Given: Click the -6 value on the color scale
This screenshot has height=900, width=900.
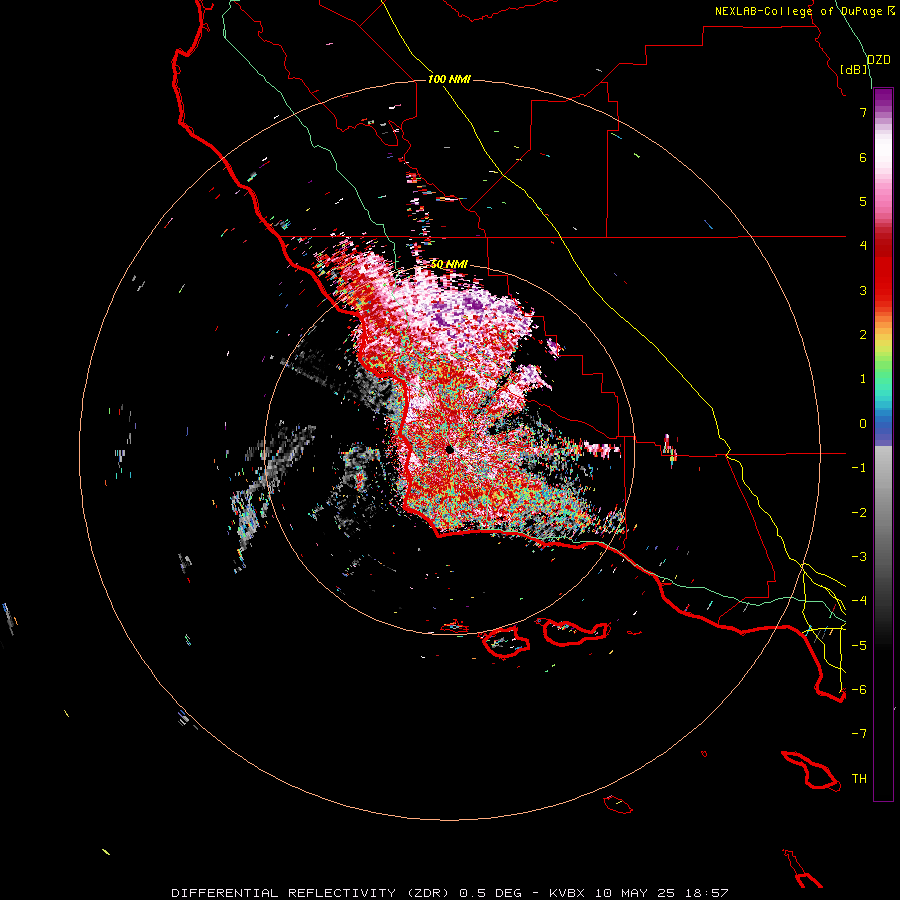Looking at the screenshot, I should pos(859,690).
